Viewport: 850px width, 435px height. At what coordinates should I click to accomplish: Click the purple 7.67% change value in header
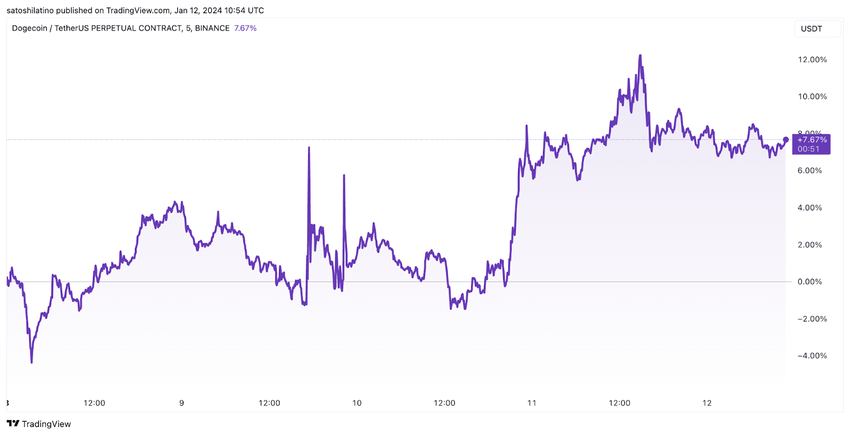(244, 28)
